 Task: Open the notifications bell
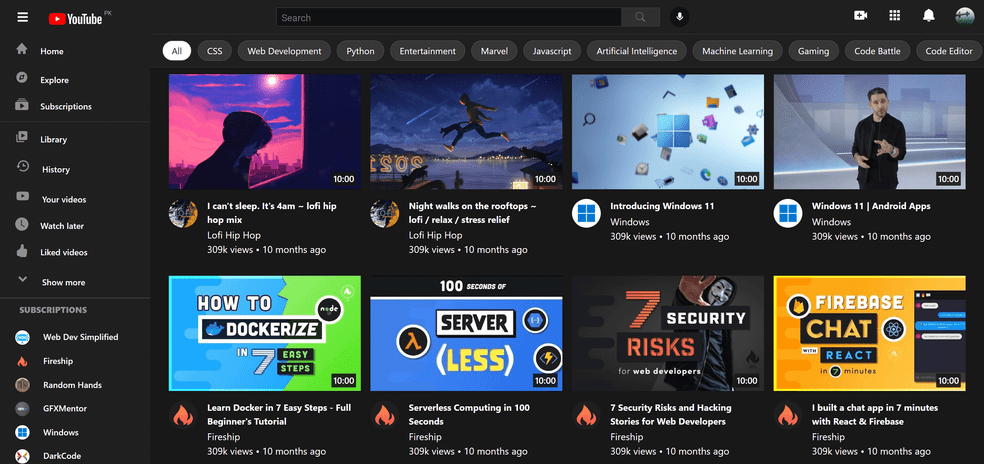point(929,16)
